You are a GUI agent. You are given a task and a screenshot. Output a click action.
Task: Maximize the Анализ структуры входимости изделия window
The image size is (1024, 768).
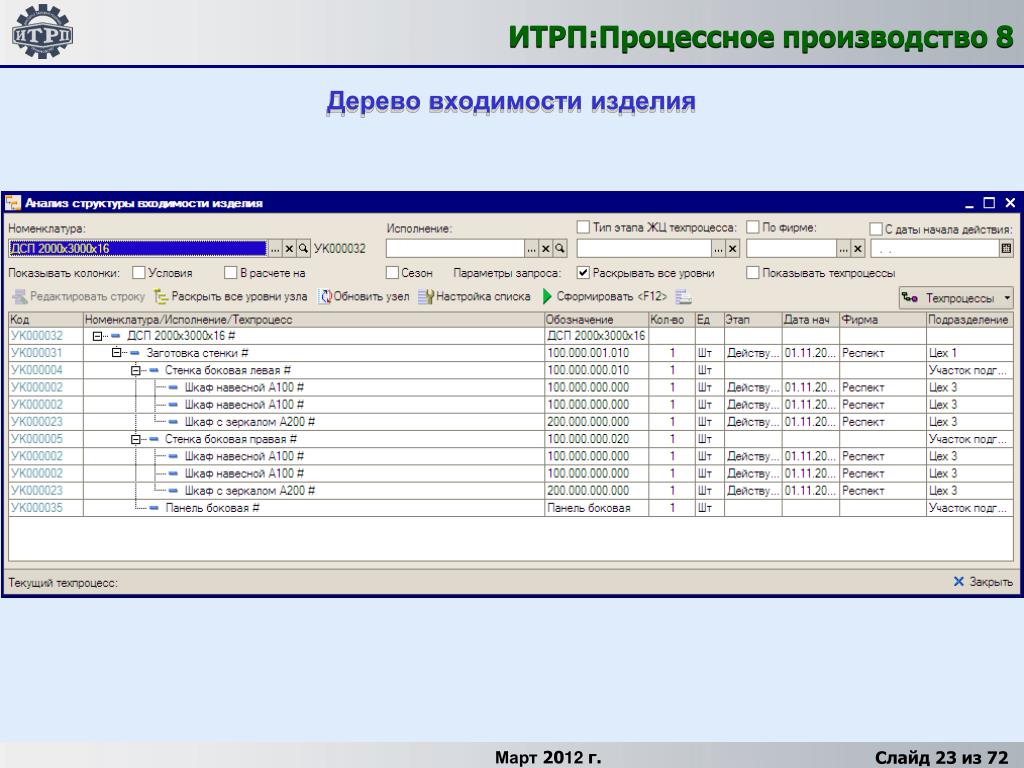tap(989, 203)
